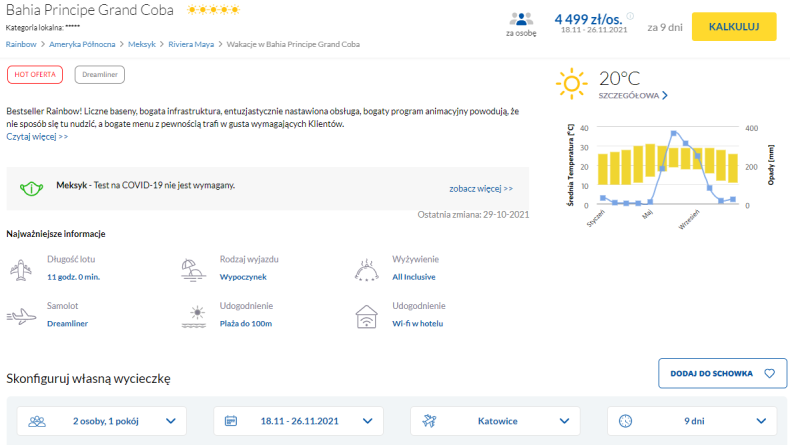790x445 pixels.
Task: Click the plane icon in Katowice selector
Action: point(429,421)
